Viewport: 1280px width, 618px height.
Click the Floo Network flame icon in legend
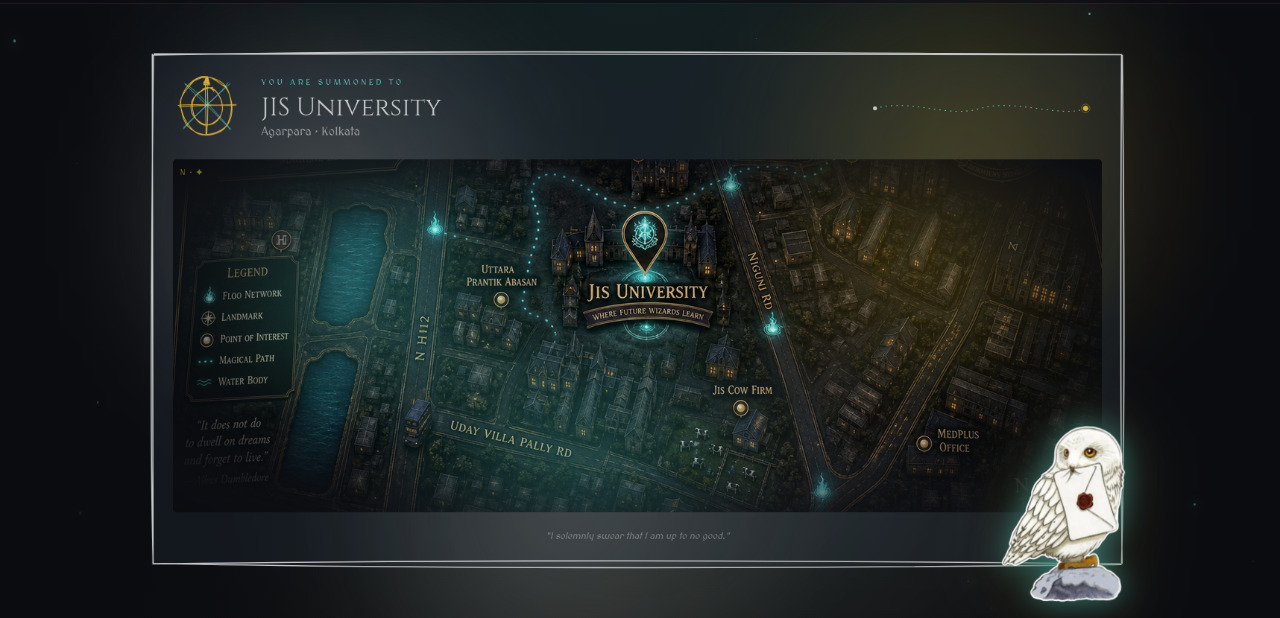208,295
